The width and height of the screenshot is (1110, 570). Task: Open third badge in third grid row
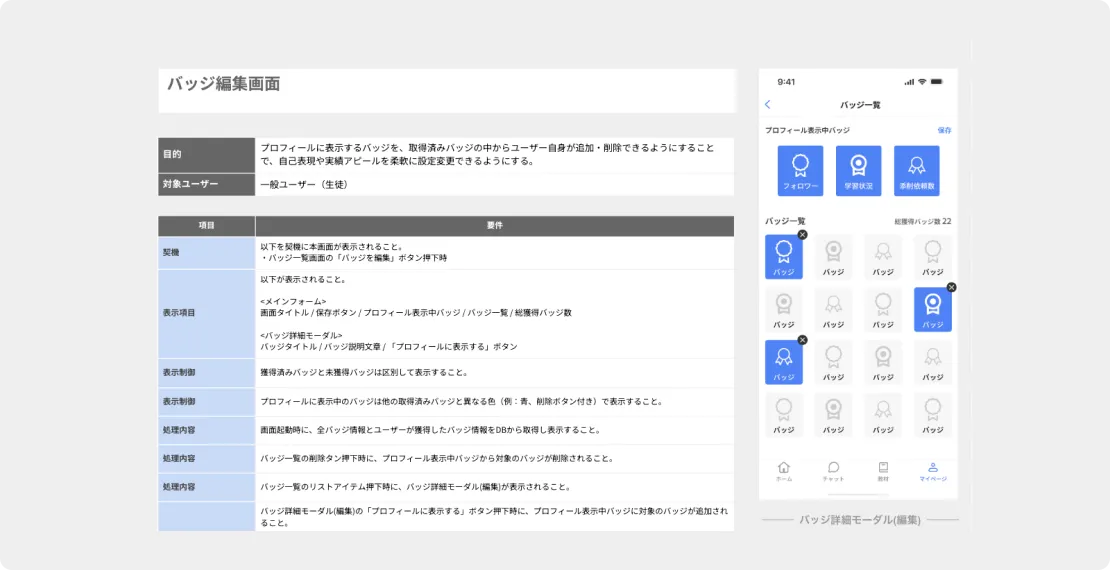point(883,362)
